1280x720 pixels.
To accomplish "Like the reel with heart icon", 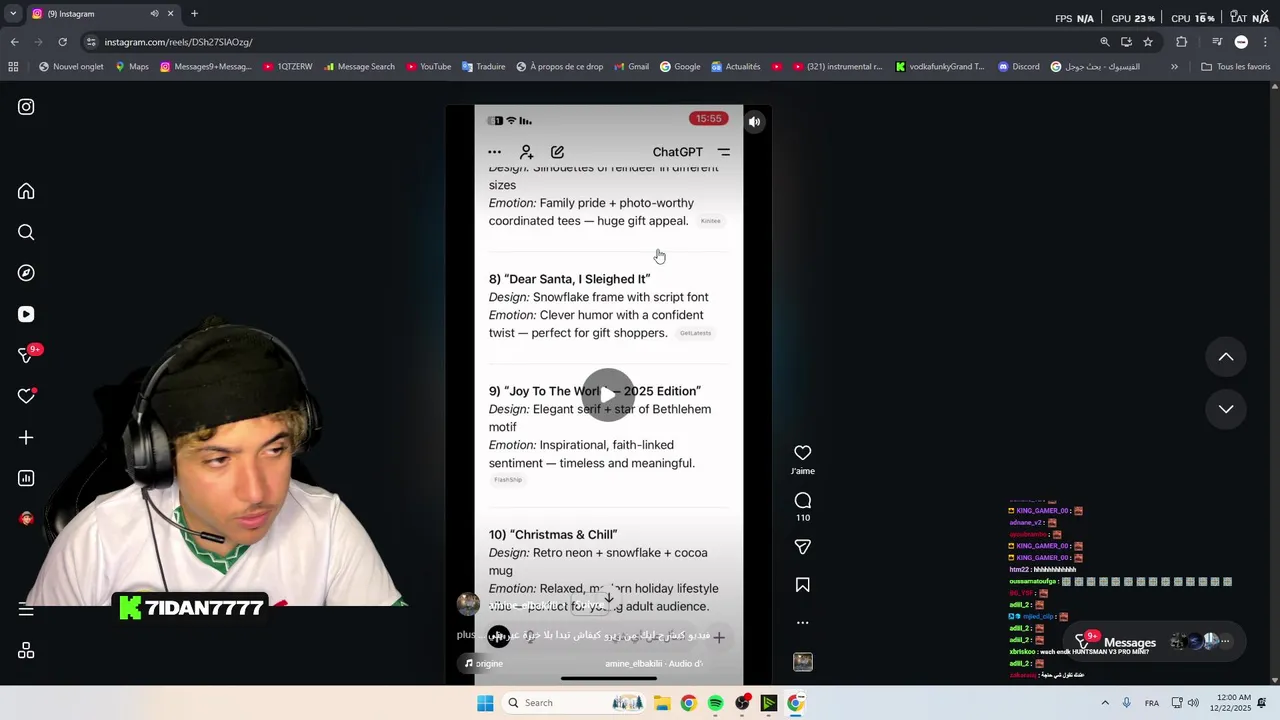I will tap(802, 453).
